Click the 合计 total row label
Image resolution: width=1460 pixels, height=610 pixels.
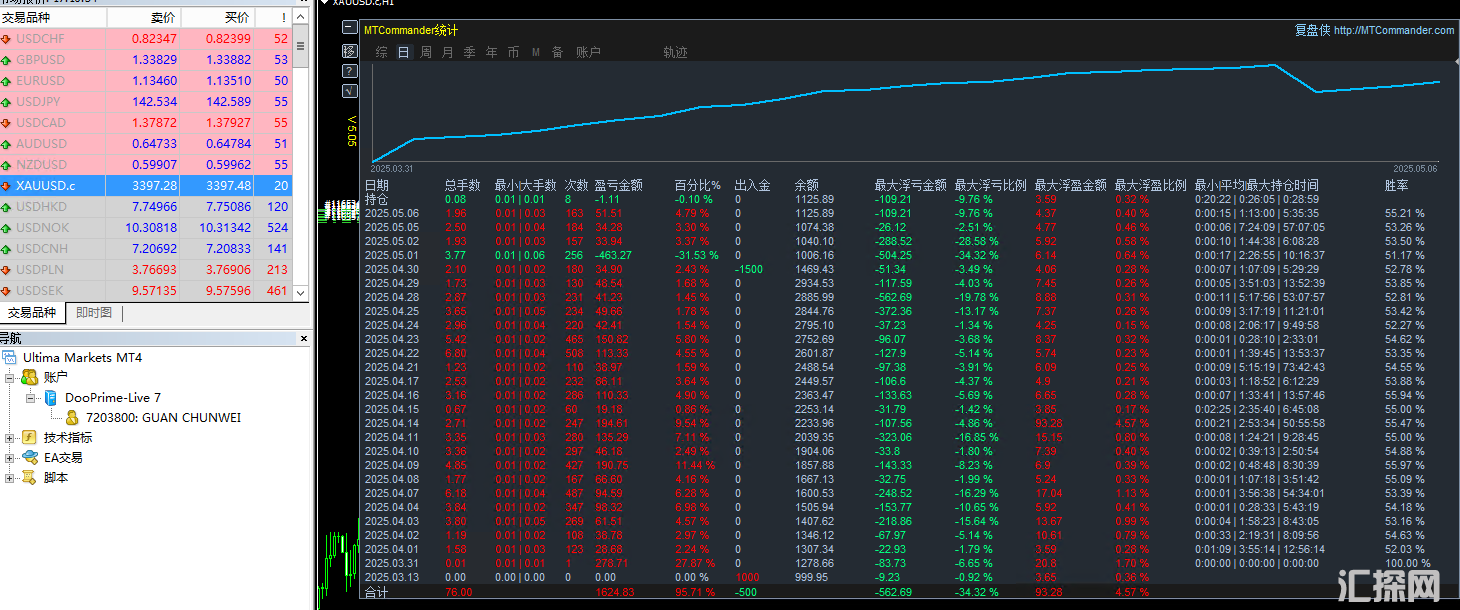(x=377, y=593)
